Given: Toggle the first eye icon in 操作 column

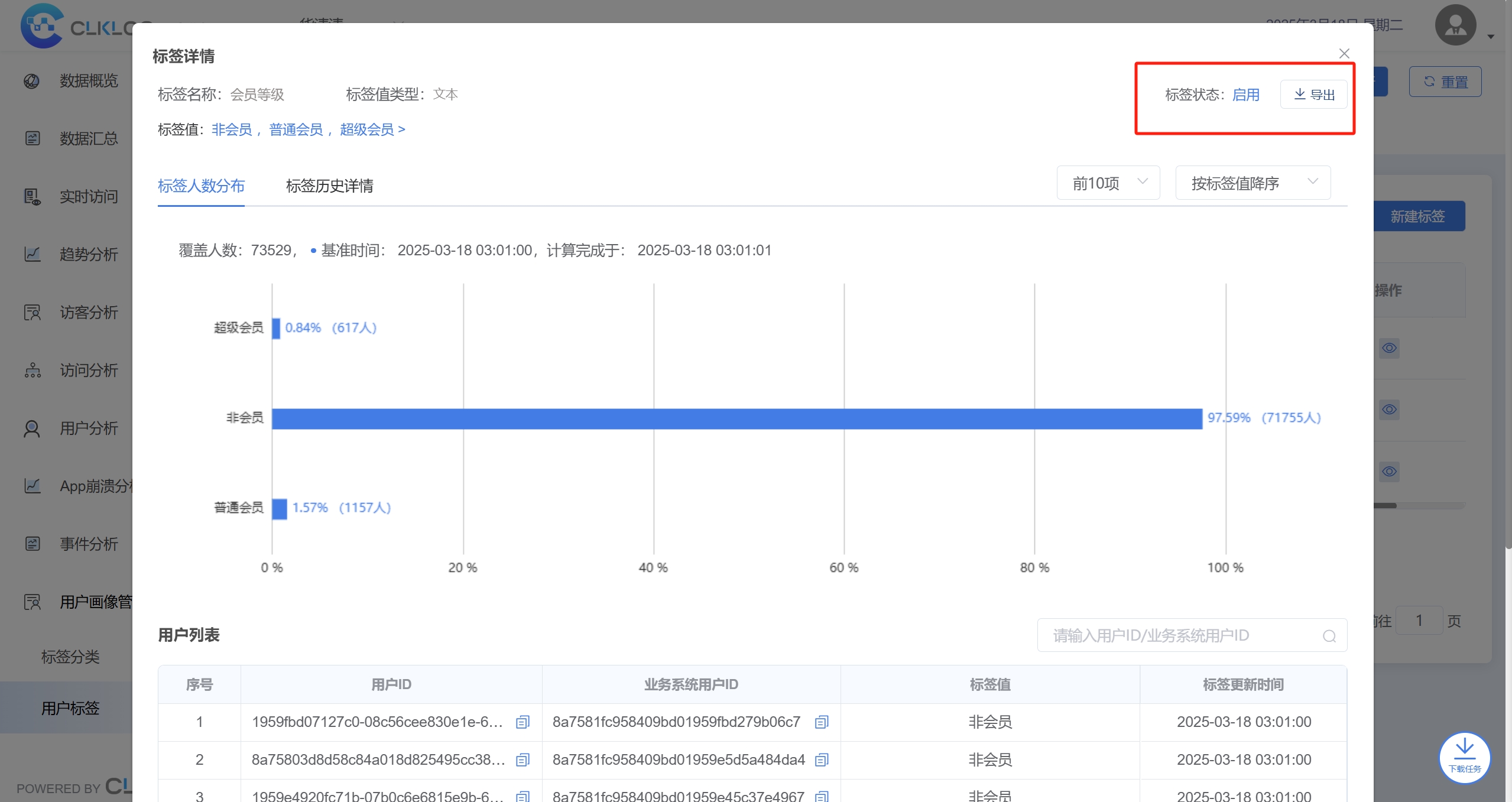Looking at the screenshot, I should 1389,348.
